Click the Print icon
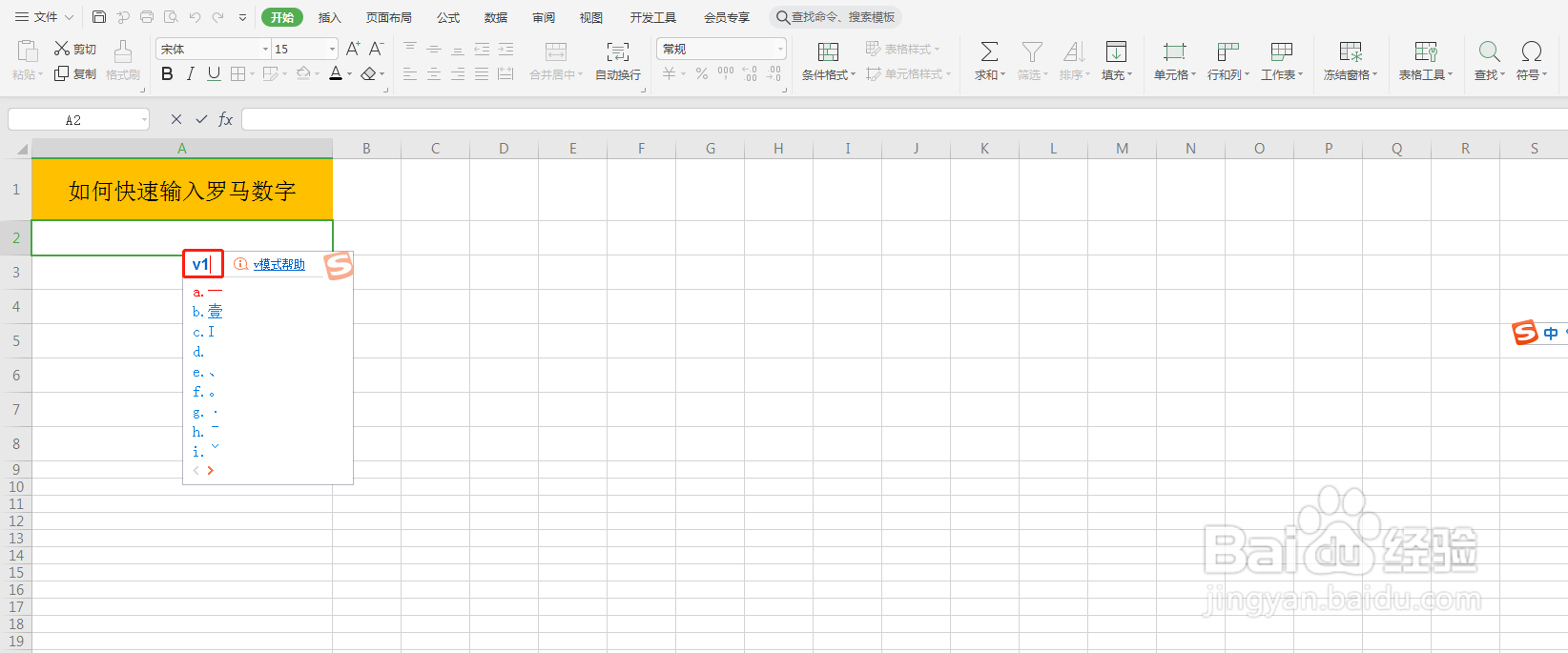 click(x=147, y=17)
